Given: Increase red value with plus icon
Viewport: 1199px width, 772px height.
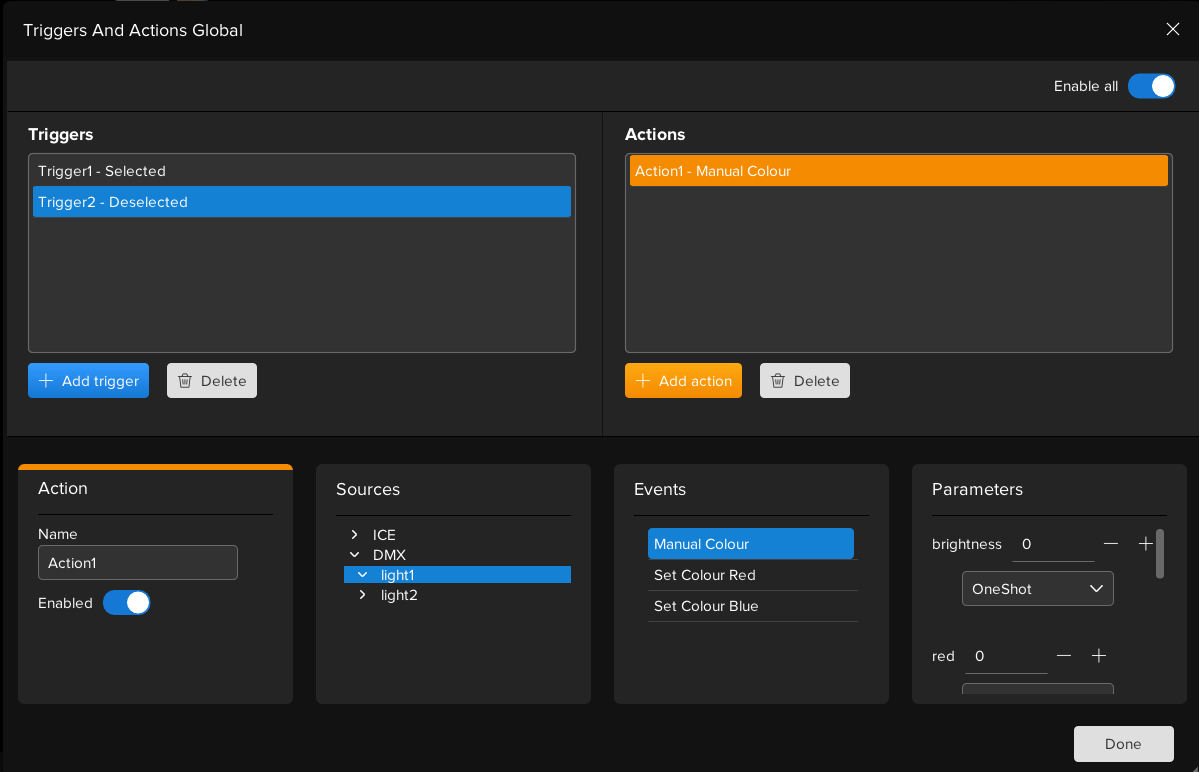Looking at the screenshot, I should click(1099, 656).
